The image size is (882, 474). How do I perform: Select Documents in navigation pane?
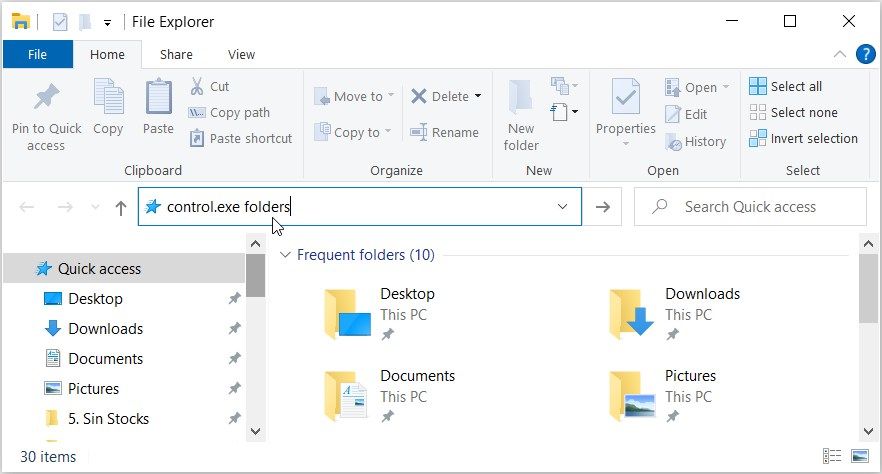(105, 359)
